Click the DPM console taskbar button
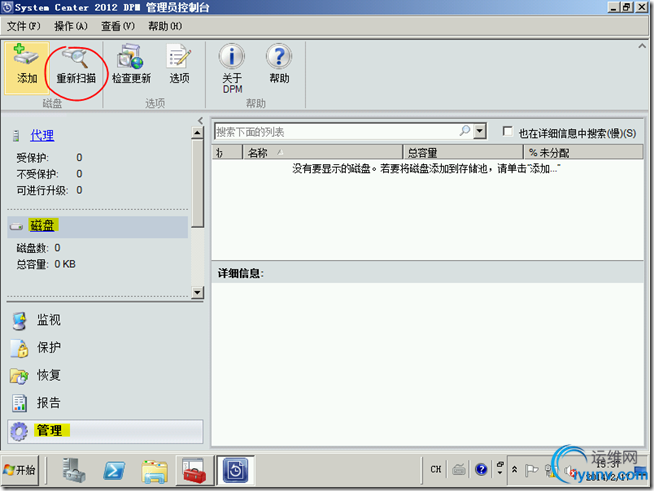654x491 pixels. coord(236,470)
